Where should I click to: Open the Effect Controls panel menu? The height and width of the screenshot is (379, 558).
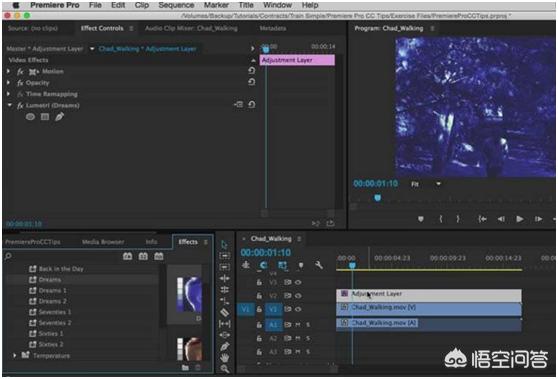[x=131, y=28]
